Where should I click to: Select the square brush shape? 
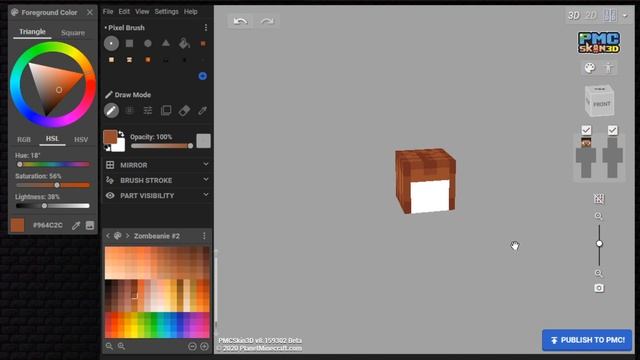(129, 43)
